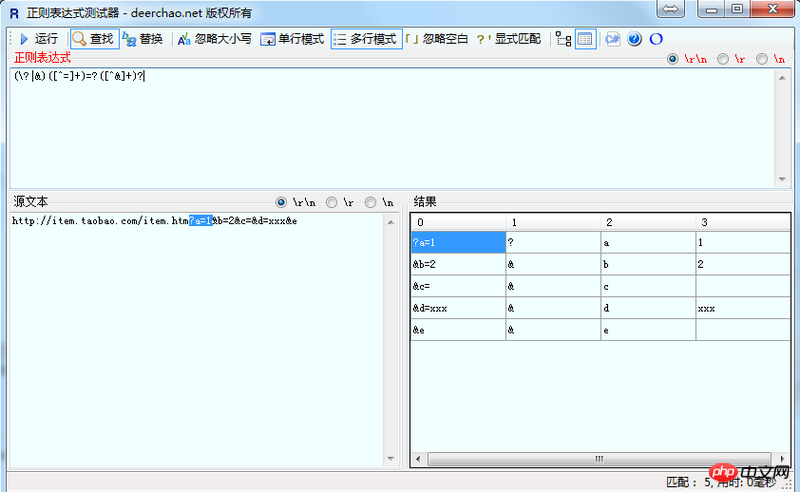Click the match count status text

pyautogui.click(x=721, y=482)
